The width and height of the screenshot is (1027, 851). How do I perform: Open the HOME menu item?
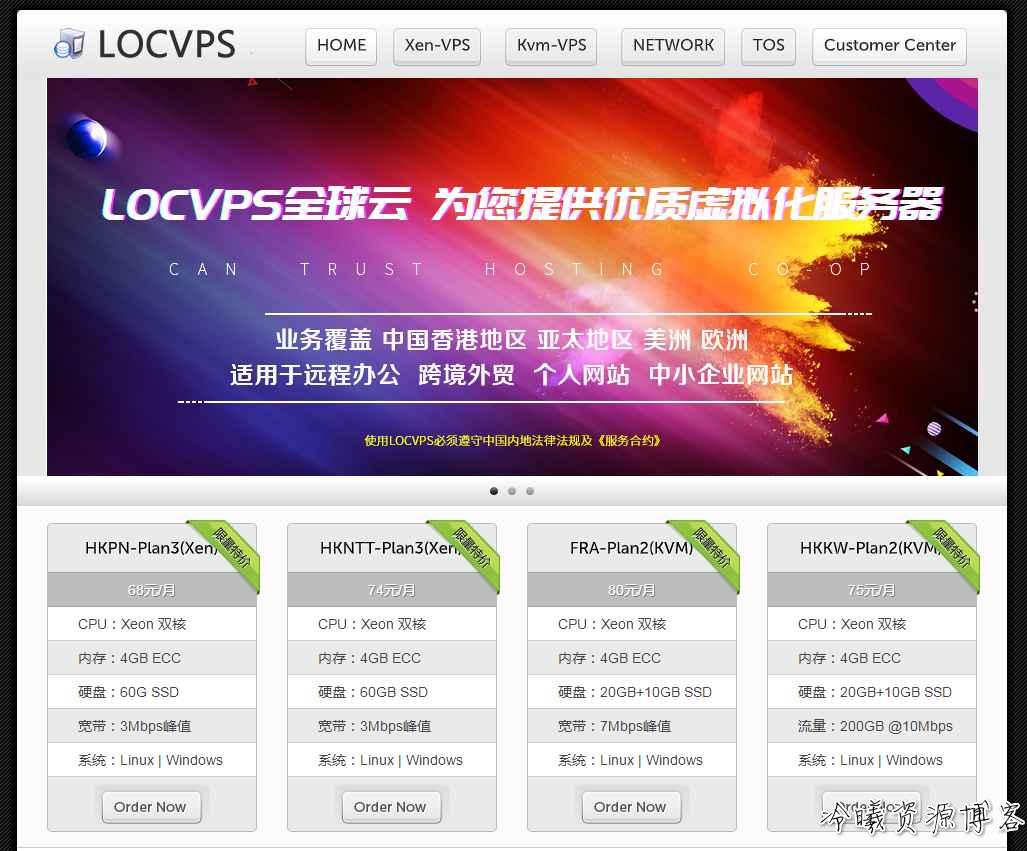pyautogui.click(x=341, y=46)
